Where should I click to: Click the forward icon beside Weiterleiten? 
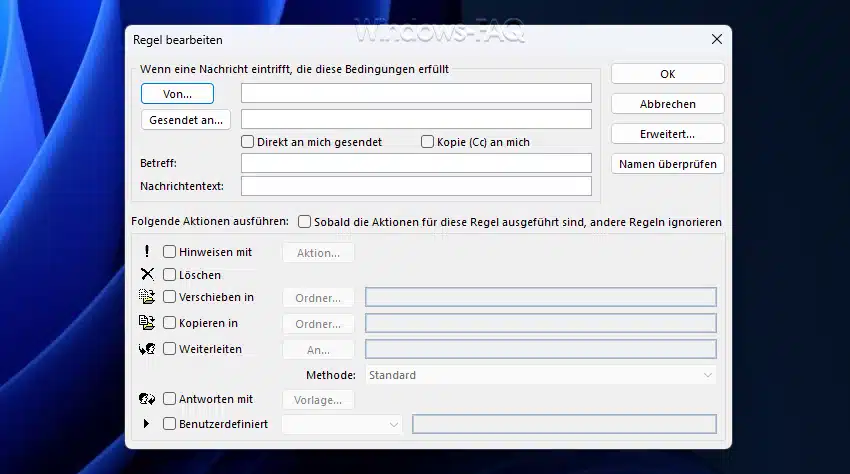[x=147, y=349]
